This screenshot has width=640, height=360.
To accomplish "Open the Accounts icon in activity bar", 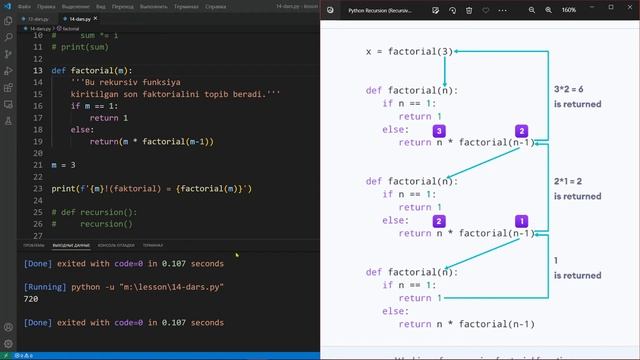I will [8, 327].
